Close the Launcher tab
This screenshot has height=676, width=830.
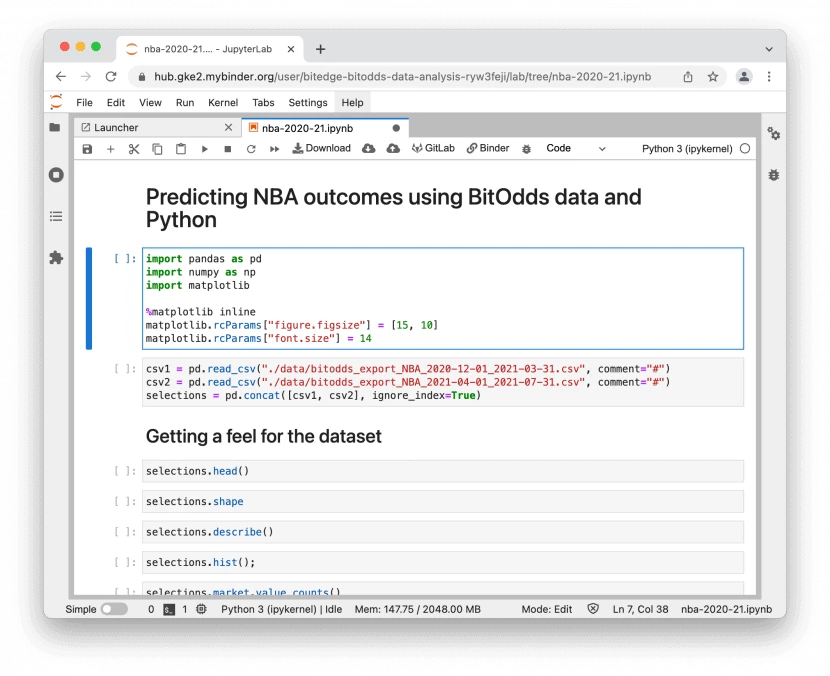[228, 128]
